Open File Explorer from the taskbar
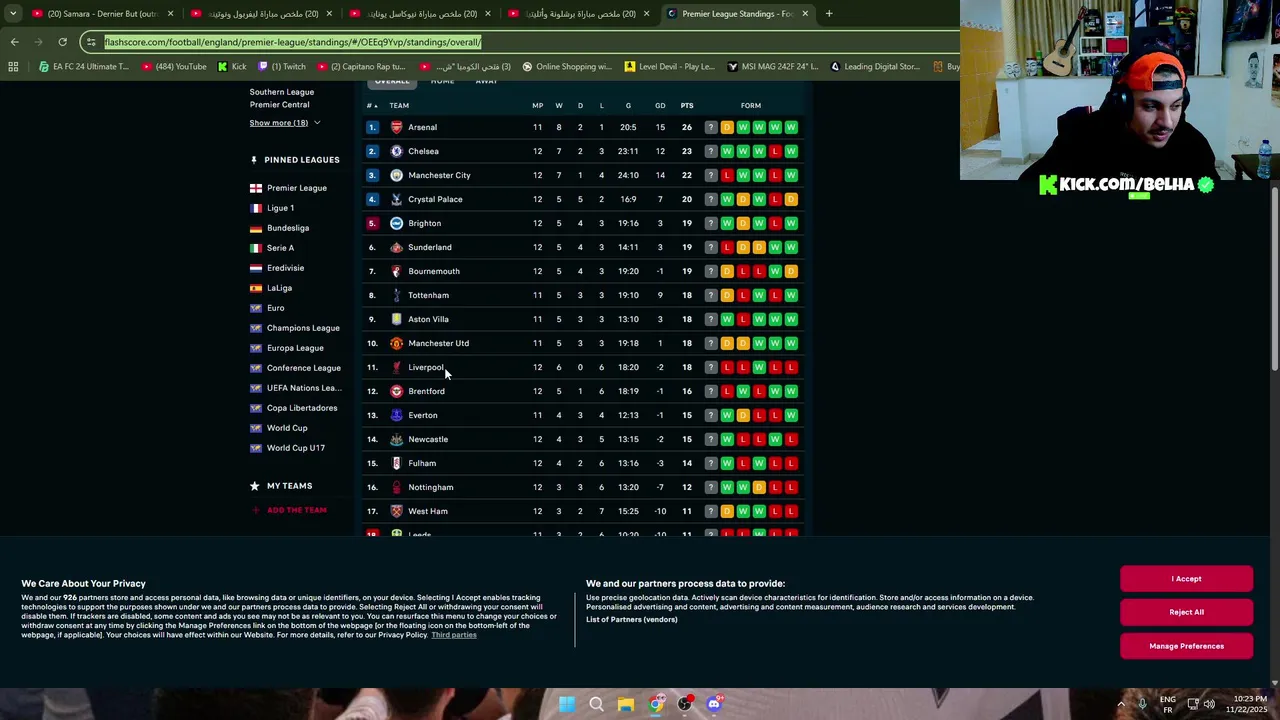This screenshot has width=1280, height=720. (626, 704)
